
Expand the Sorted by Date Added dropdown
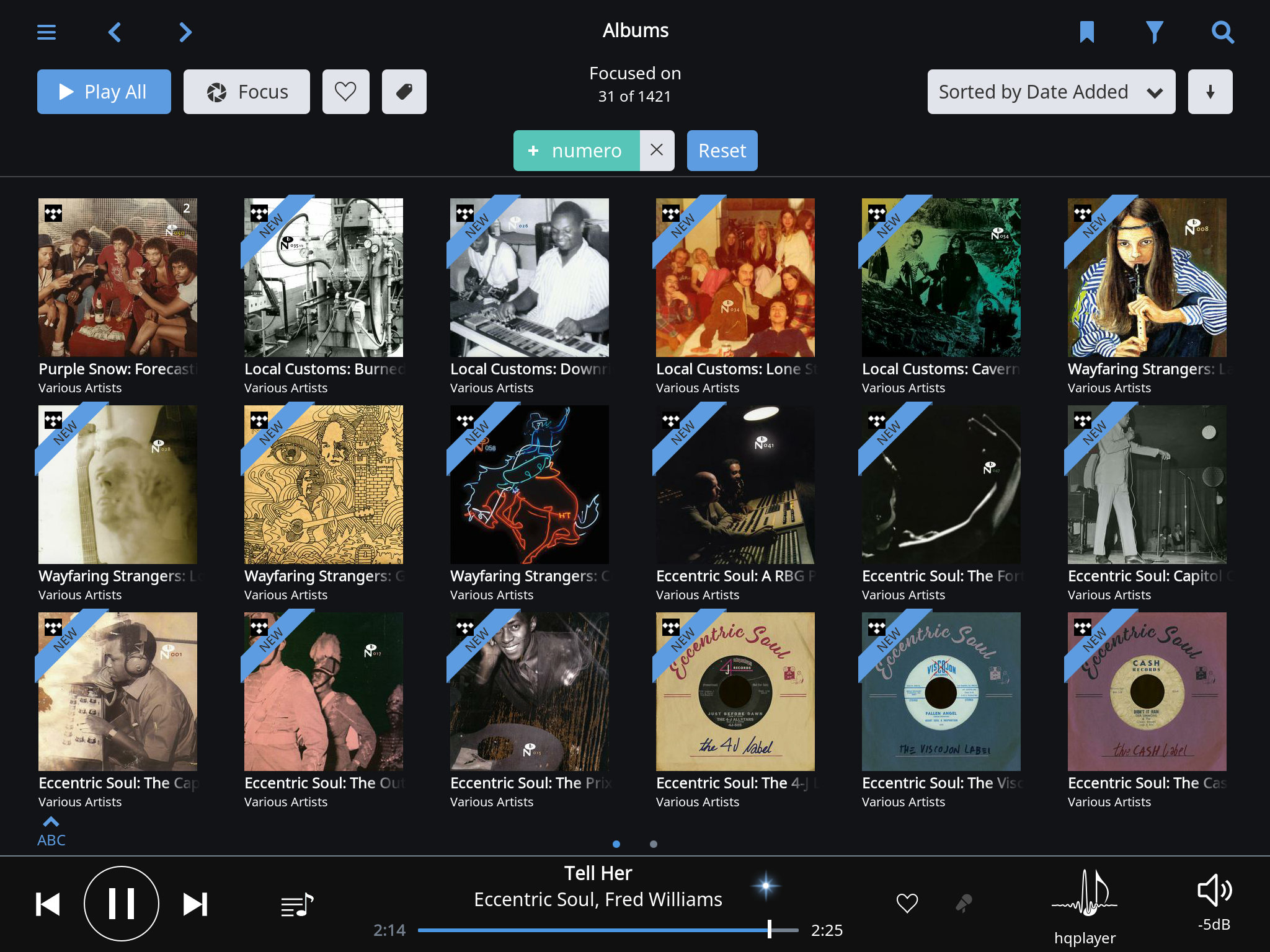pos(1051,92)
